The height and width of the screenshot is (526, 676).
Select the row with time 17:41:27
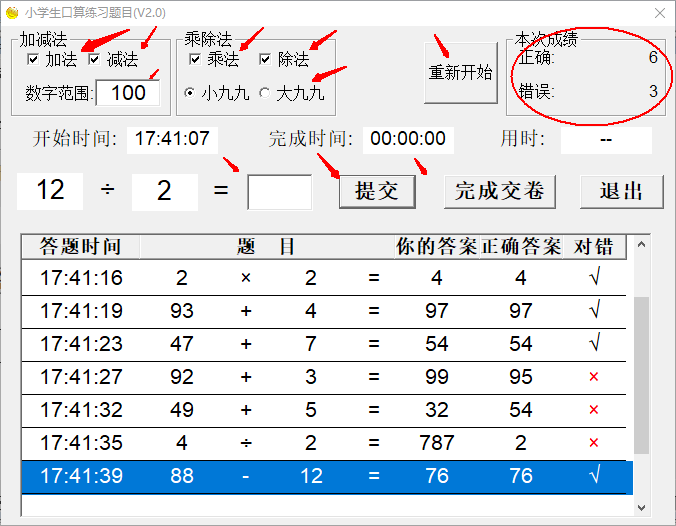tap(324, 377)
